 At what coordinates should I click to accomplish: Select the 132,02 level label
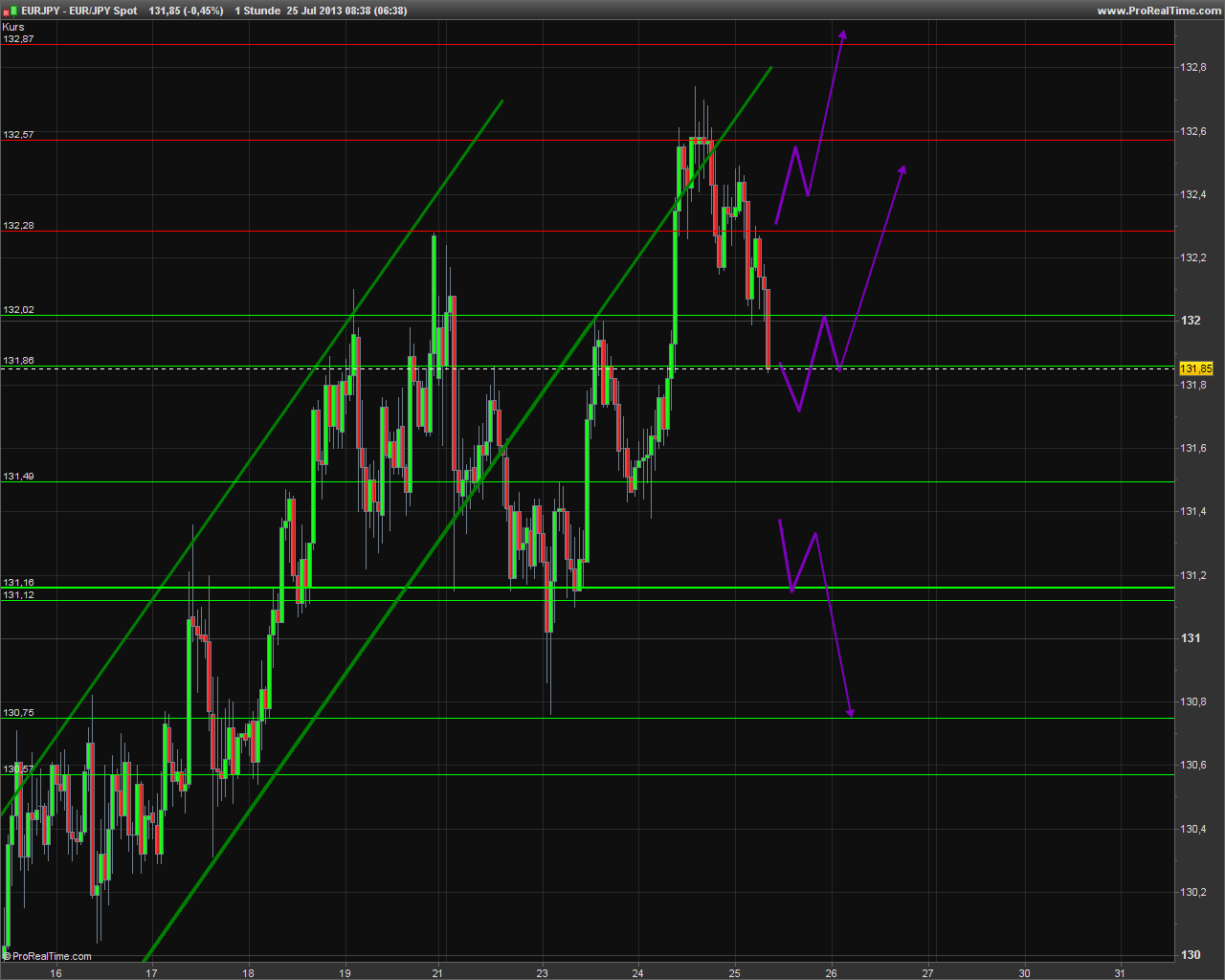[18, 309]
